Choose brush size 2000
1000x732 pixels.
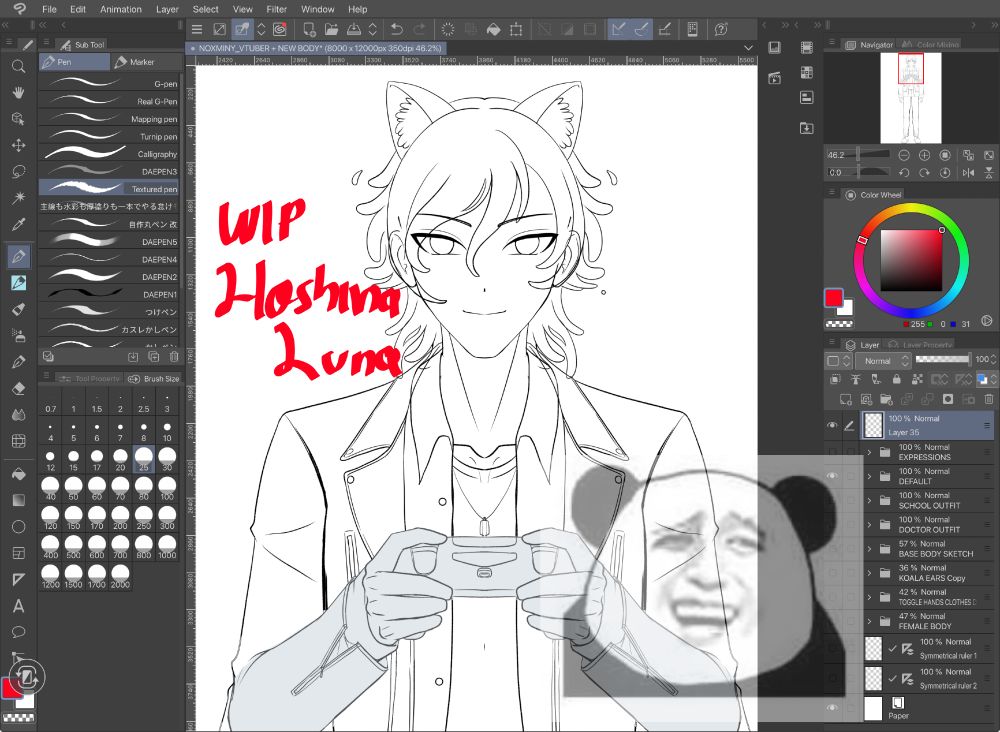120,577
